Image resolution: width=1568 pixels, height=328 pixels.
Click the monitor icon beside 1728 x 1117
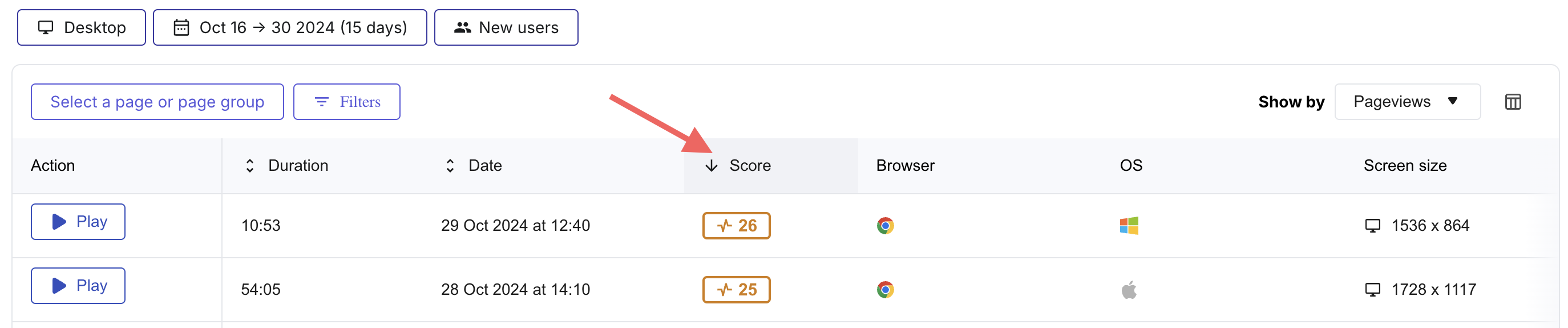[x=1373, y=290]
